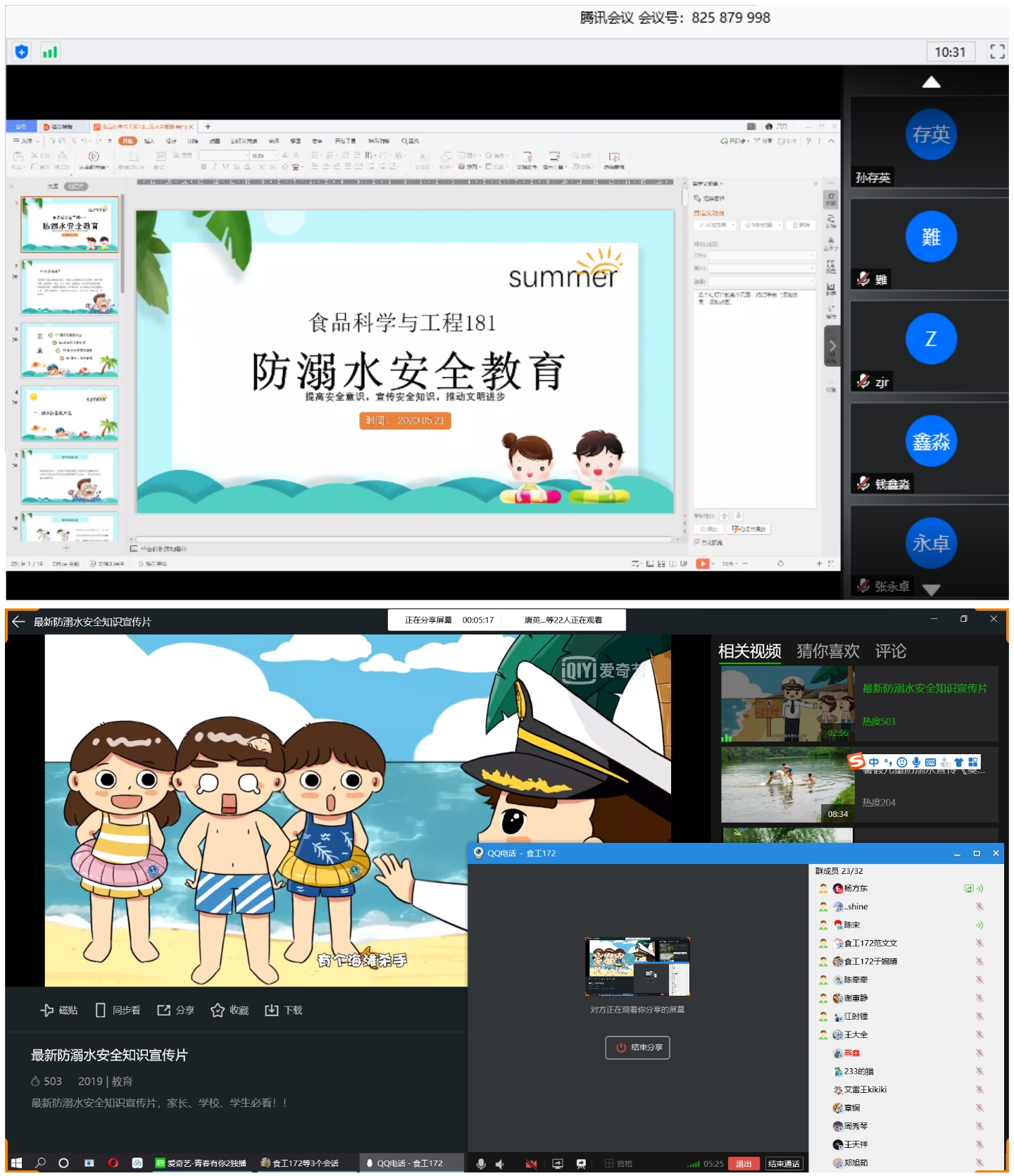Click the 磁贴 pin icon
The width and height of the screenshot is (1014, 1176).
point(47,1010)
